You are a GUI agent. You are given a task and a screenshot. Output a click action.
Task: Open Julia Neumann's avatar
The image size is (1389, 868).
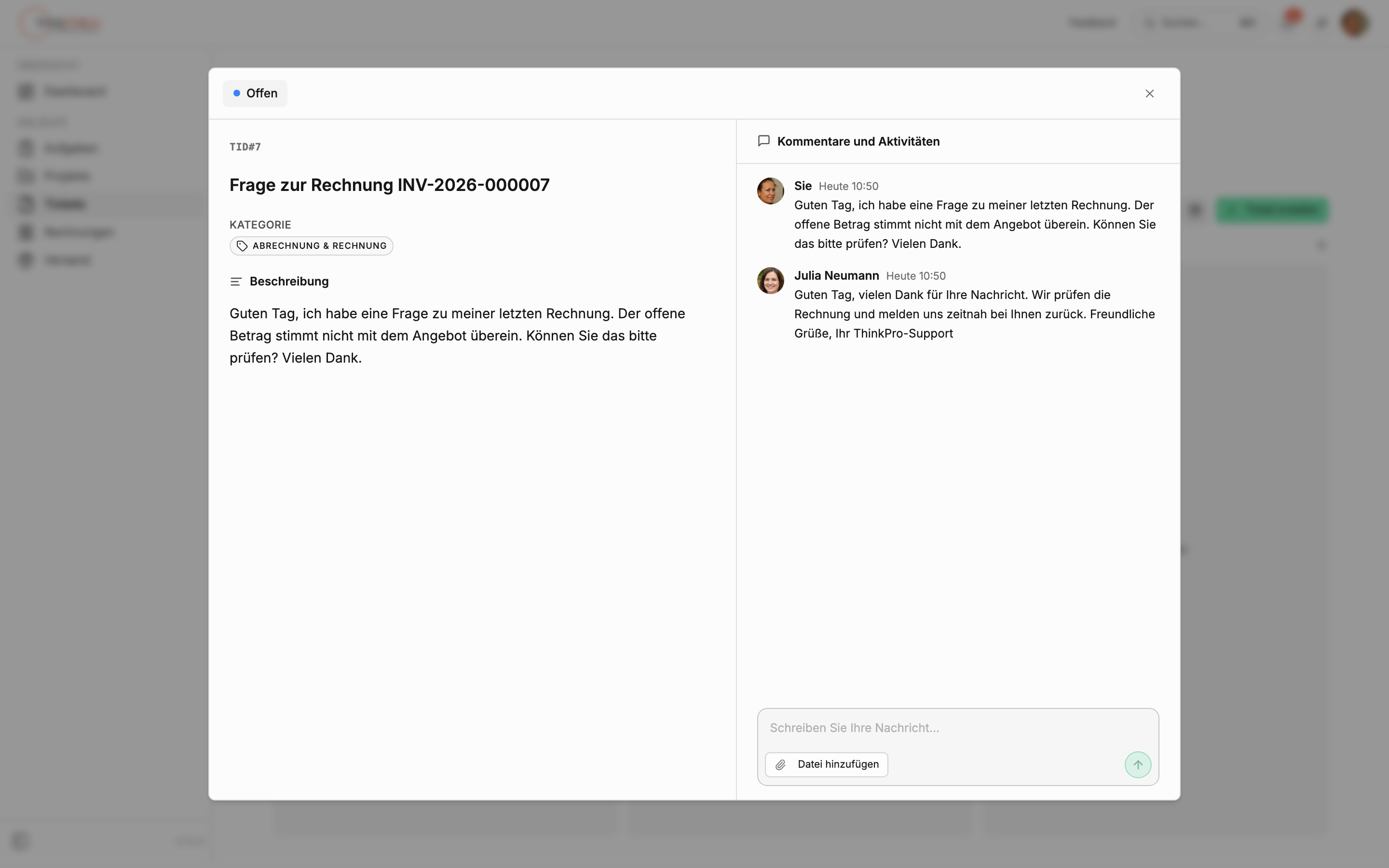coord(770,281)
